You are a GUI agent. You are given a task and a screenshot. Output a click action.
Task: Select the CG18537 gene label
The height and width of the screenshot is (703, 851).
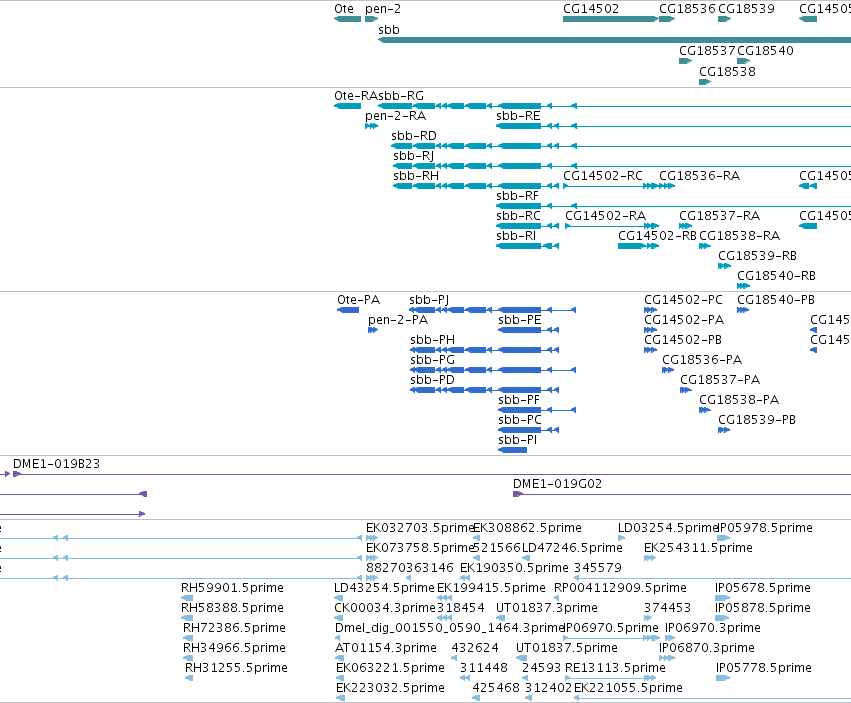[x=707, y=50]
